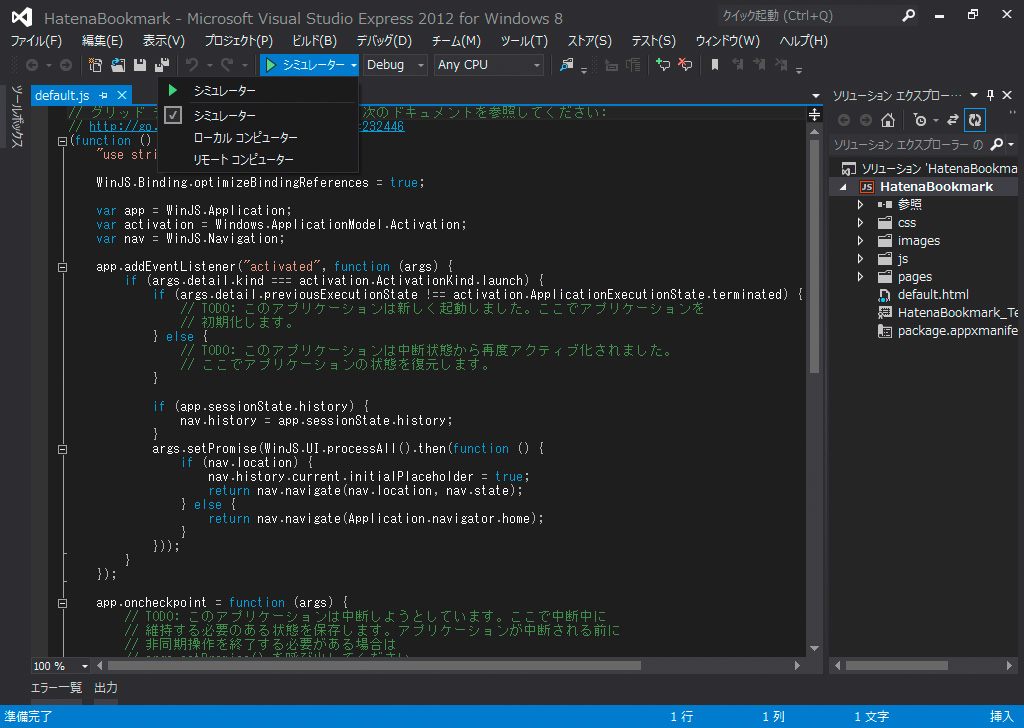Click Solution Explorer horizontal scrollbar thumb
This screenshot has width=1024, height=728.
[897, 666]
